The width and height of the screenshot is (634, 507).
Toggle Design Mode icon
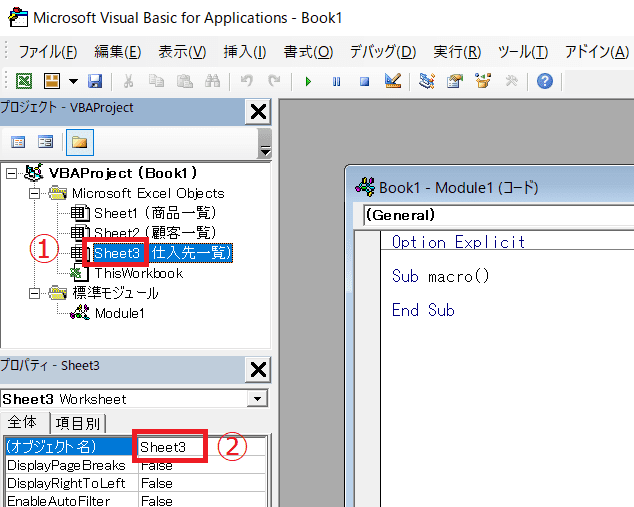click(x=392, y=82)
